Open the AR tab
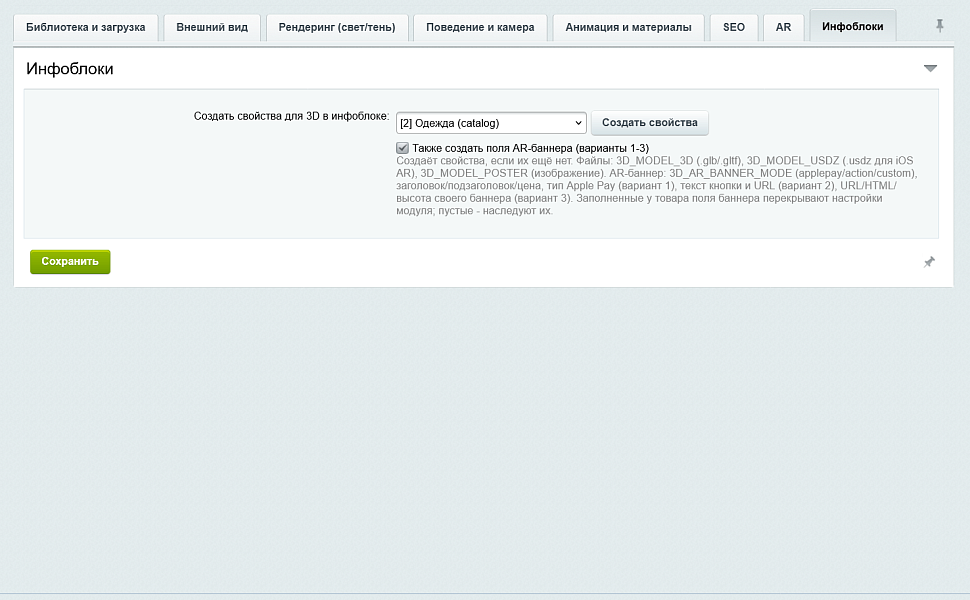Viewport: 970px width, 600px height. (x=783, y=27)
